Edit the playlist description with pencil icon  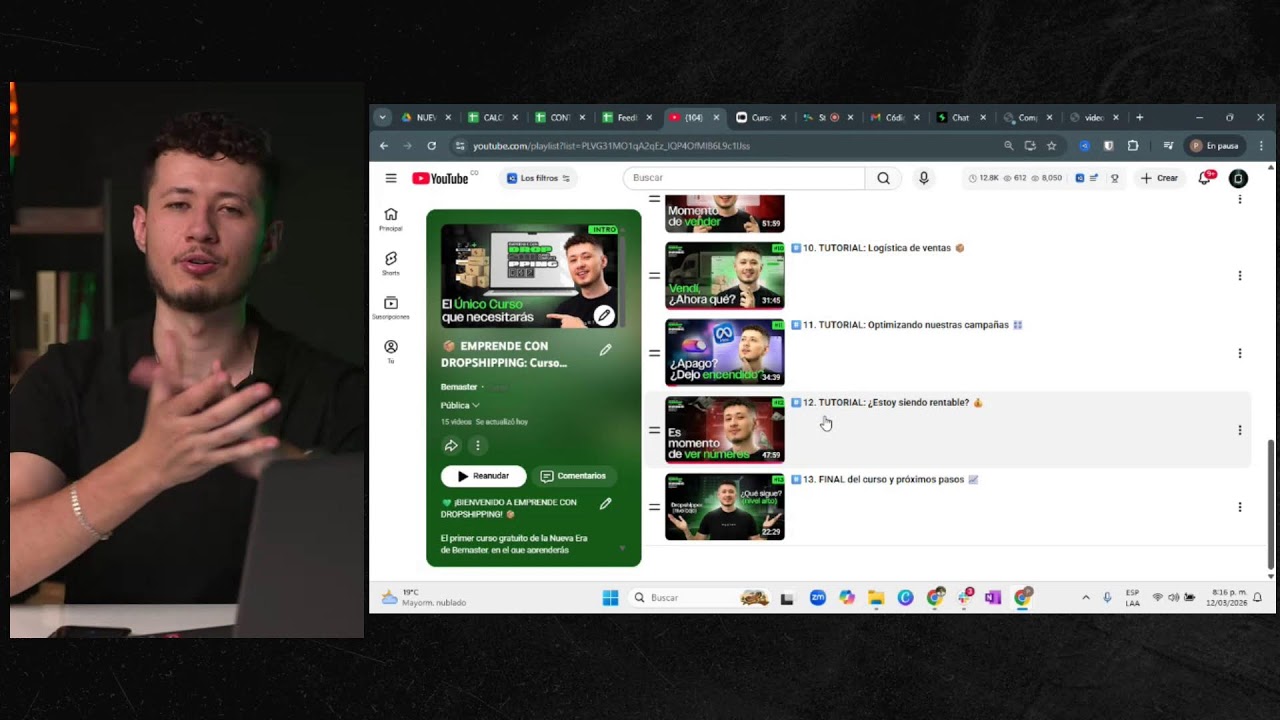[605, 503]
